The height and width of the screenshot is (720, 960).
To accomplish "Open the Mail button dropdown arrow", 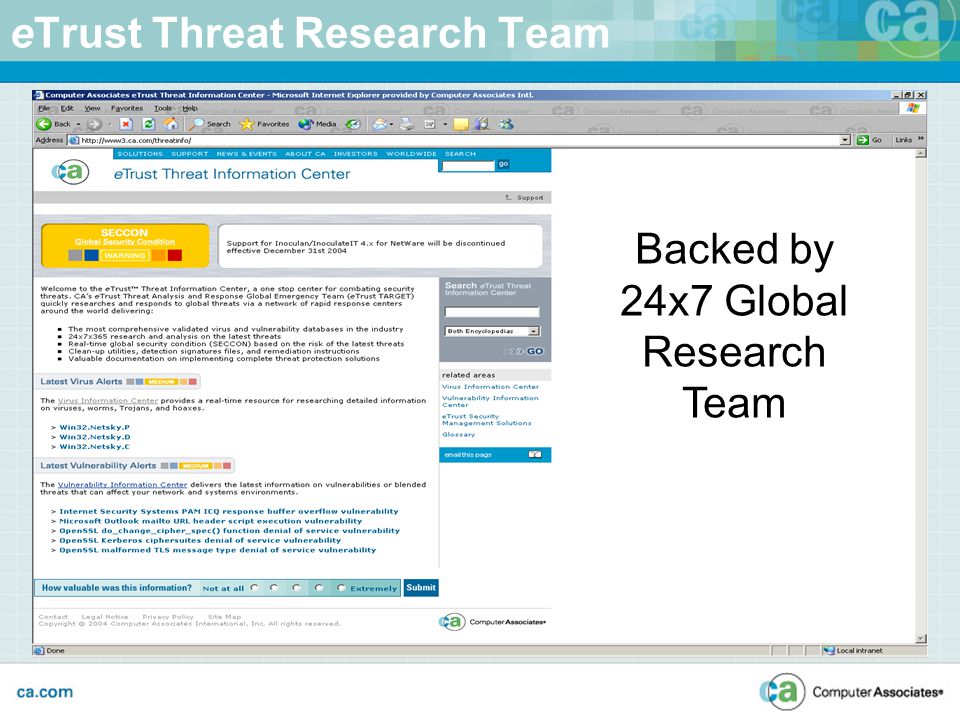I will (391, 124).
